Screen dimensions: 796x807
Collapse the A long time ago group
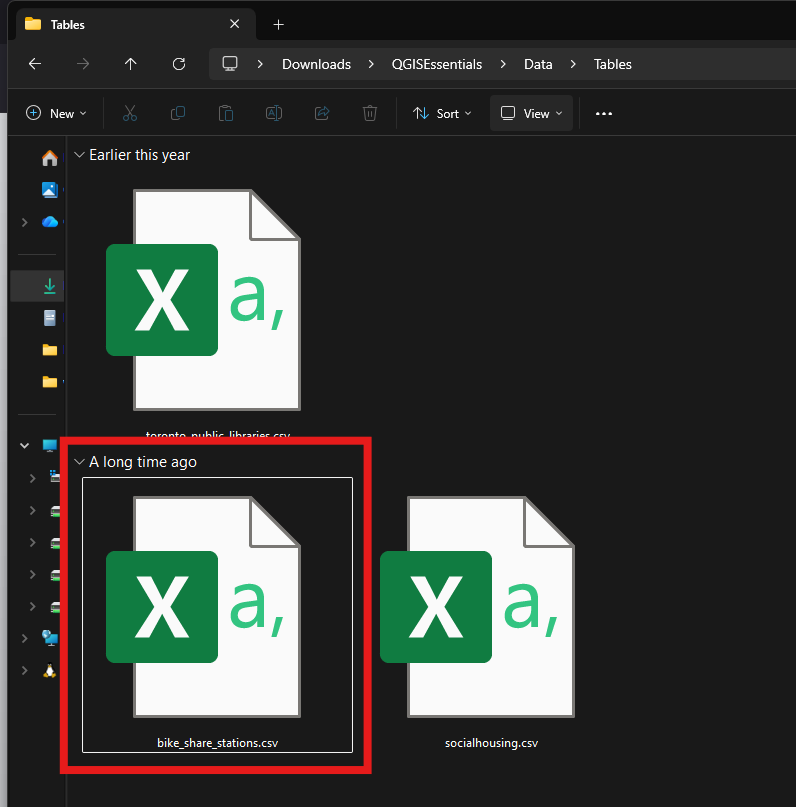pos(79,462)
